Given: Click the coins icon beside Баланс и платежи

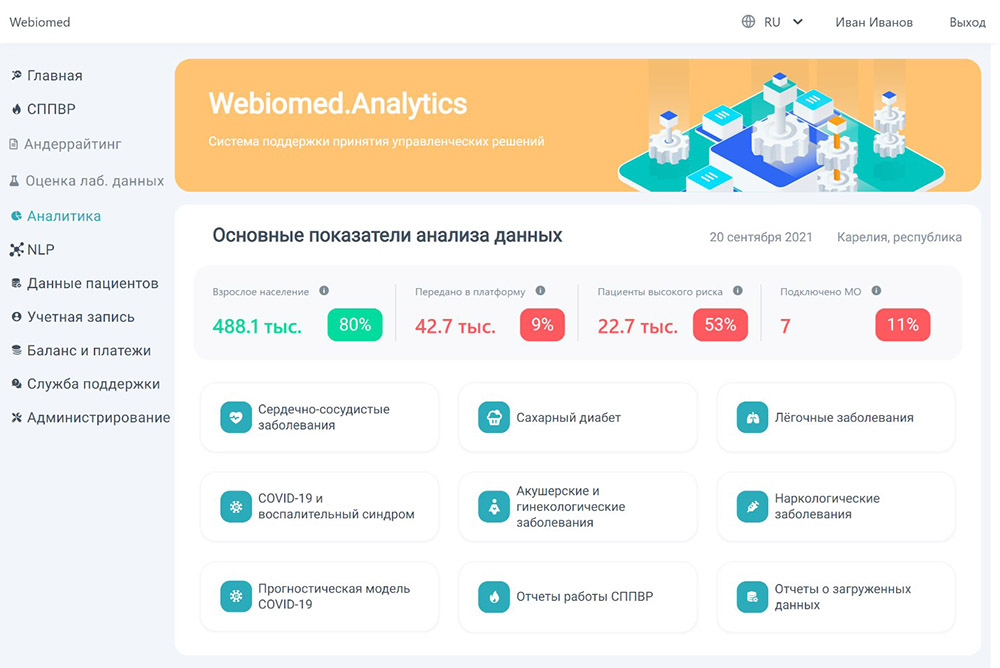Looking at the screenshot, I should [x=17, y=350].
